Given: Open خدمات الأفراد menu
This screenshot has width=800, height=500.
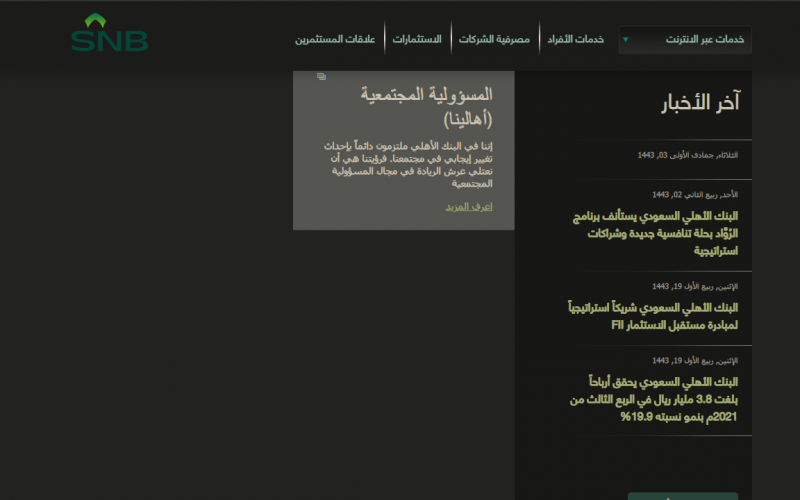Looking at the screenshot, I should (x=576, y=39).
